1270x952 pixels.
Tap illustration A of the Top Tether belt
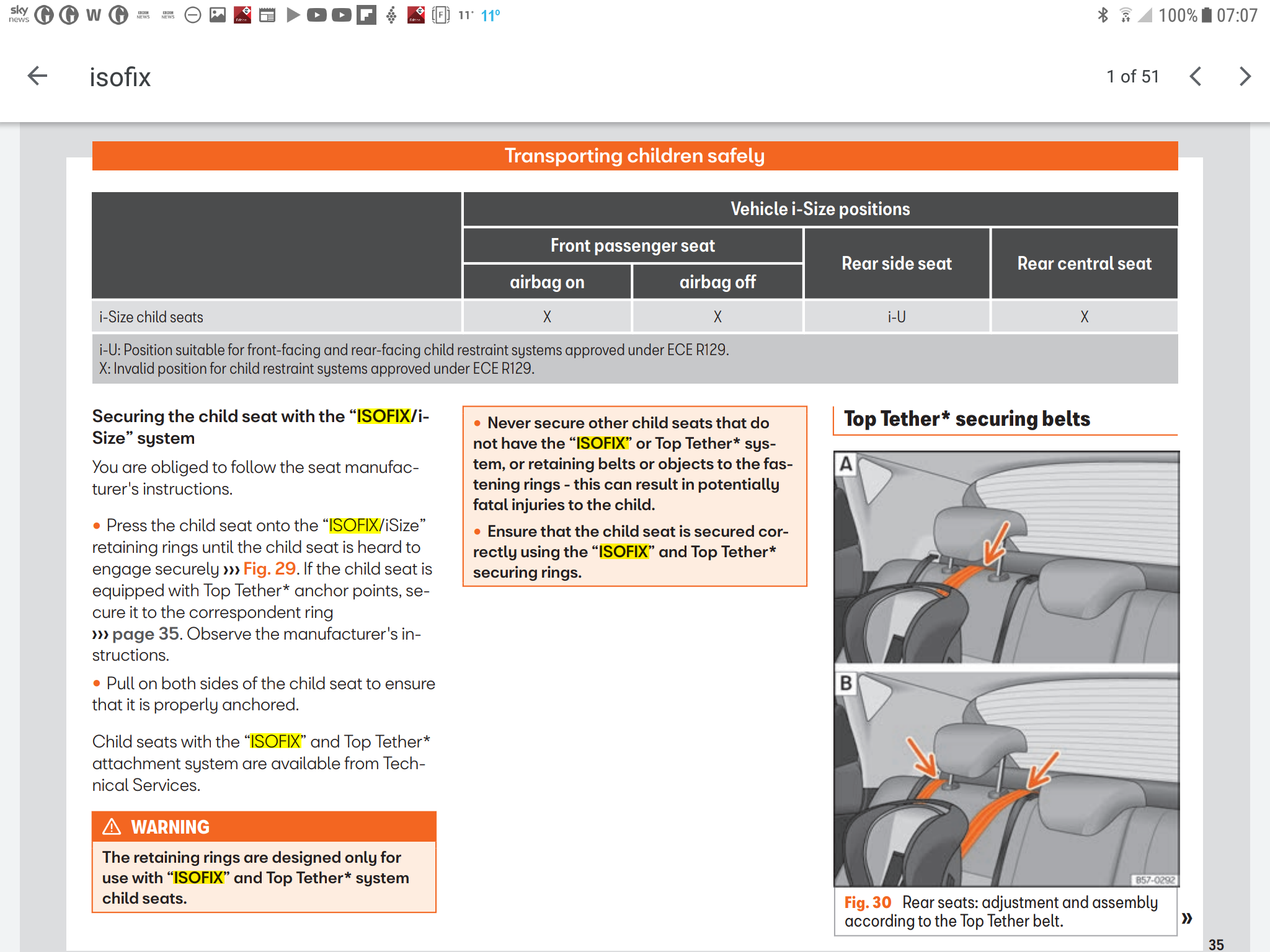(x=1006, y=558)
